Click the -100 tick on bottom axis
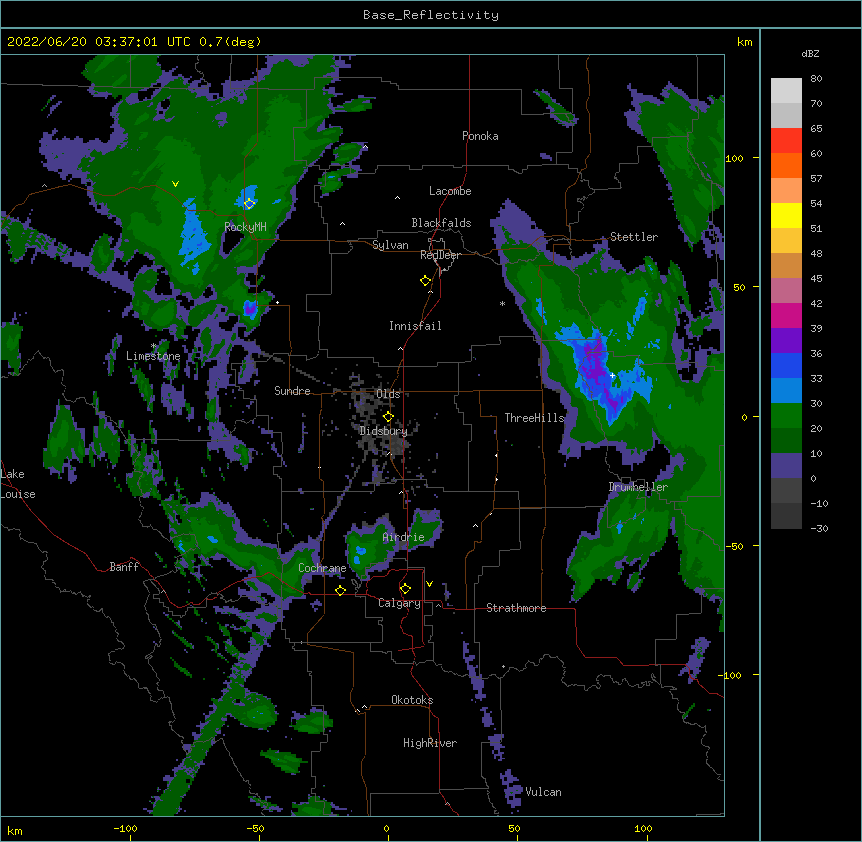This screenshot has width=862, height=842. pos(125,828)
